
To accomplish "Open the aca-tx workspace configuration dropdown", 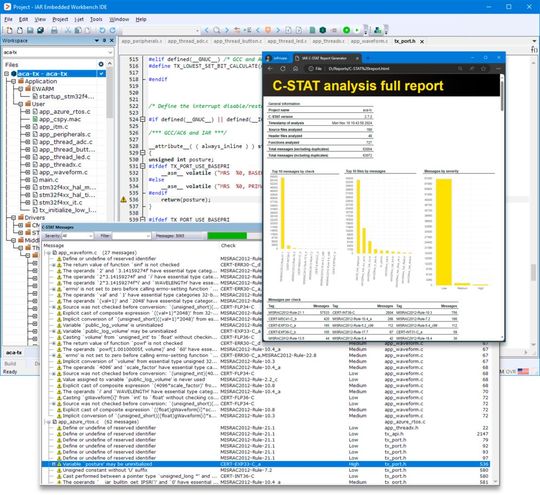I will tap(110, 52).
